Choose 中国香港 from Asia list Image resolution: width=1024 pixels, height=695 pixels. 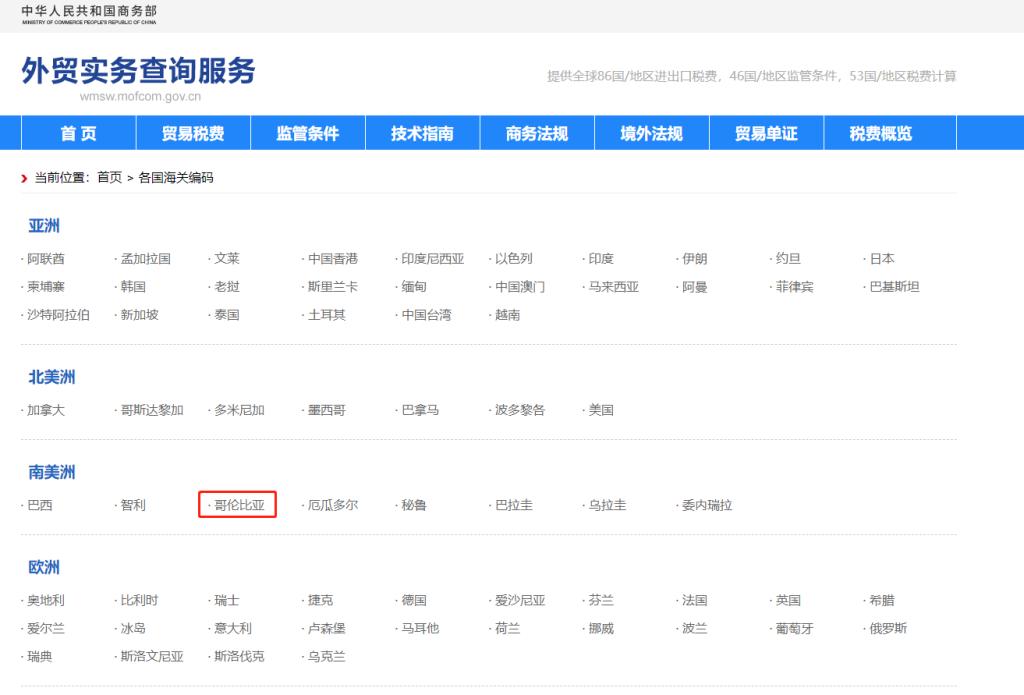click(333, 259)
